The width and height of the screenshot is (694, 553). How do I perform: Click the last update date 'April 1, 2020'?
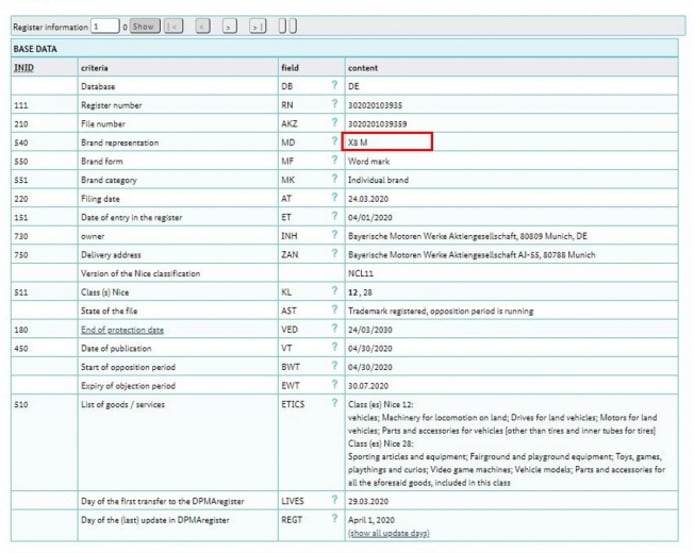point(371,520)
